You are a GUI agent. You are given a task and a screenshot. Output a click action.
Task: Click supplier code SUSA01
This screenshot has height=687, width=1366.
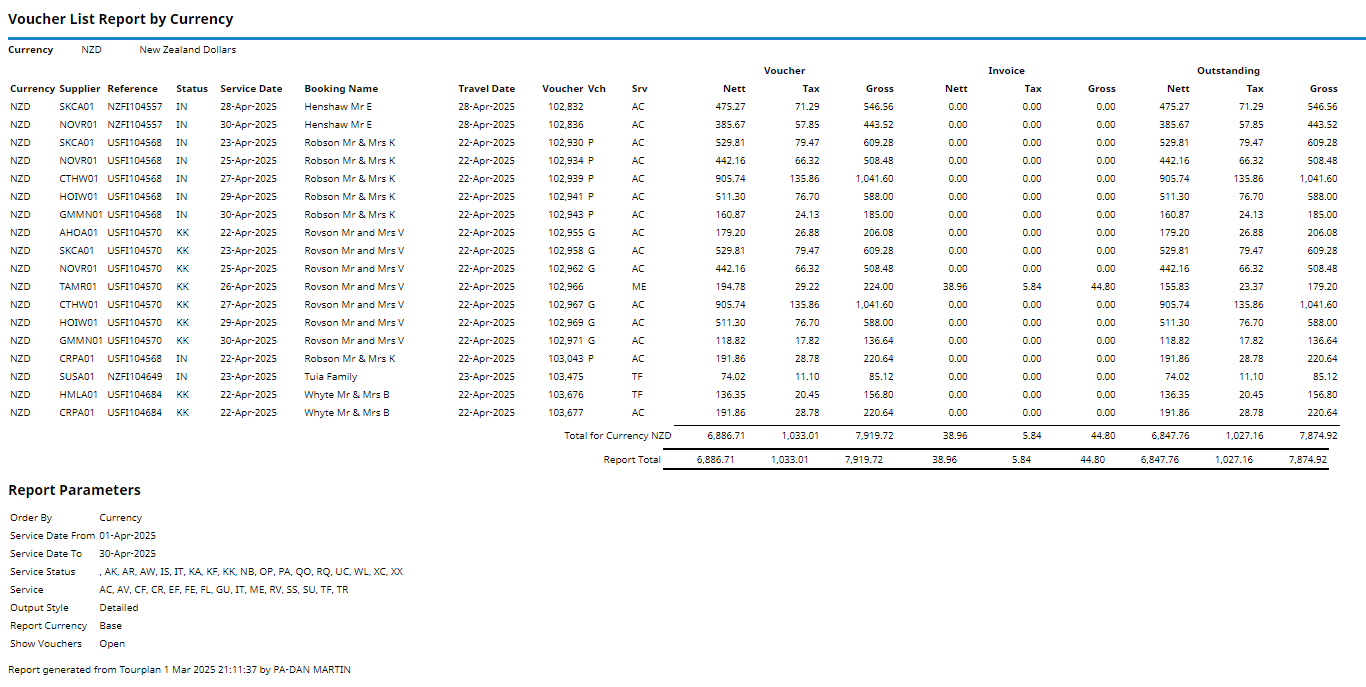tap(77, 377)
